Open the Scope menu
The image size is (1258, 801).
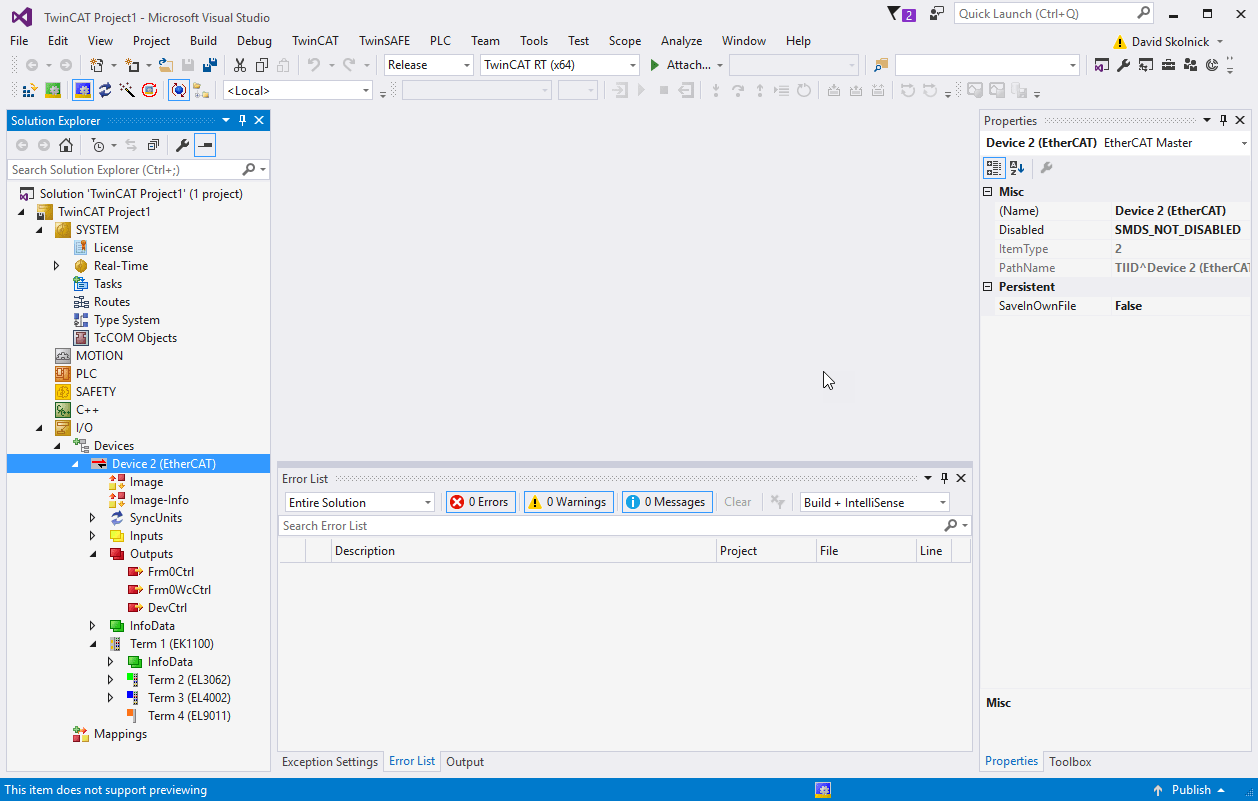625,41
